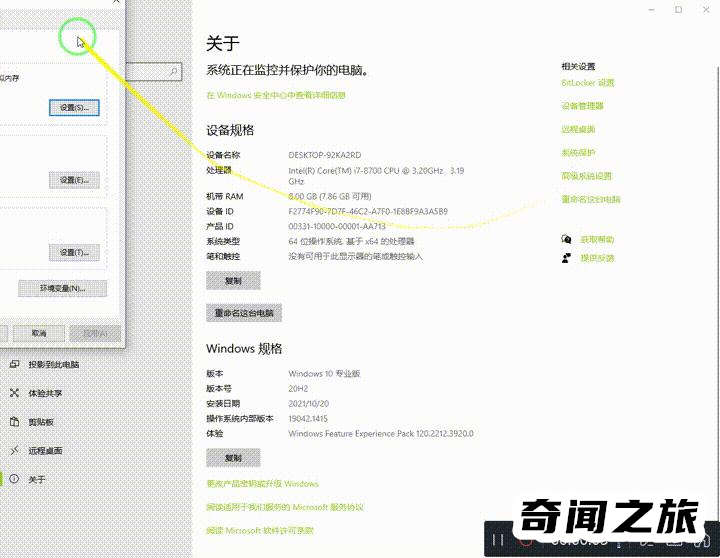Click the RAM value 8.00 GB (7.86 GB 可用)

point(330,196)
